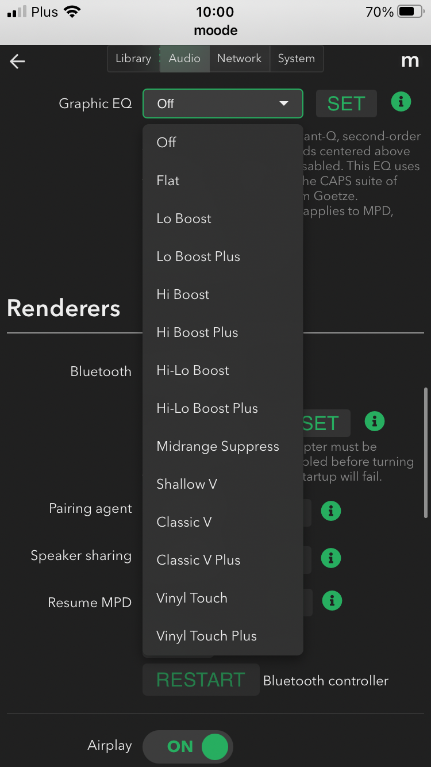This screenshot has width=431, height=767.
Task: Switch to the Library tab
Action: (x=134, y=59)
